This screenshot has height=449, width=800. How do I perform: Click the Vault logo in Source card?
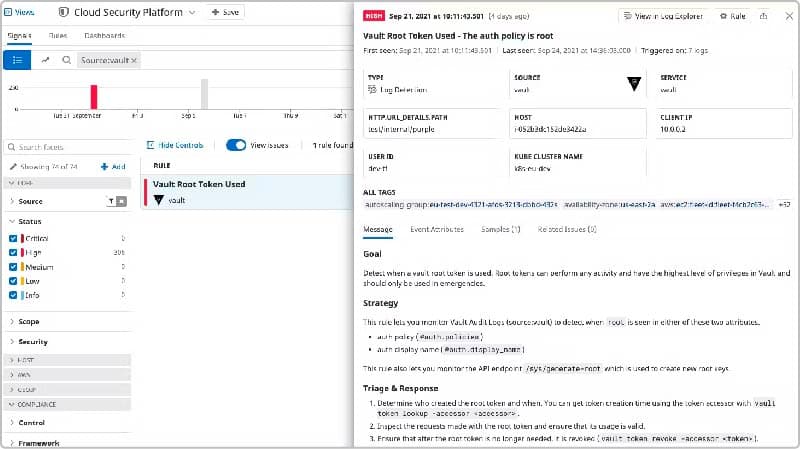point(633,85)
